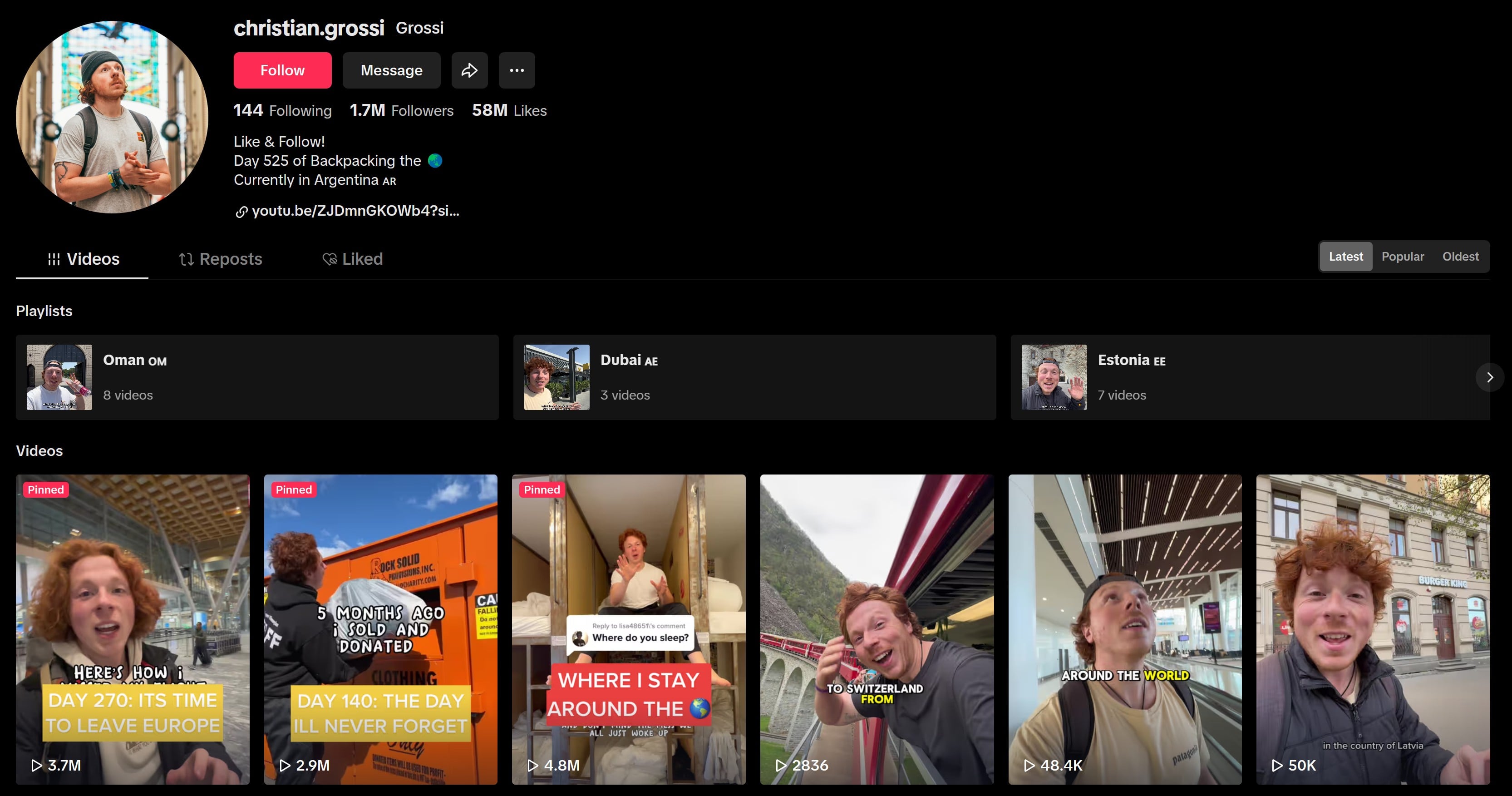This screenshot has width=1512, height=796.
Task: Play the pinned Day 270 leave Europe video
Action: pyautogui.click(x=133, y=629)
